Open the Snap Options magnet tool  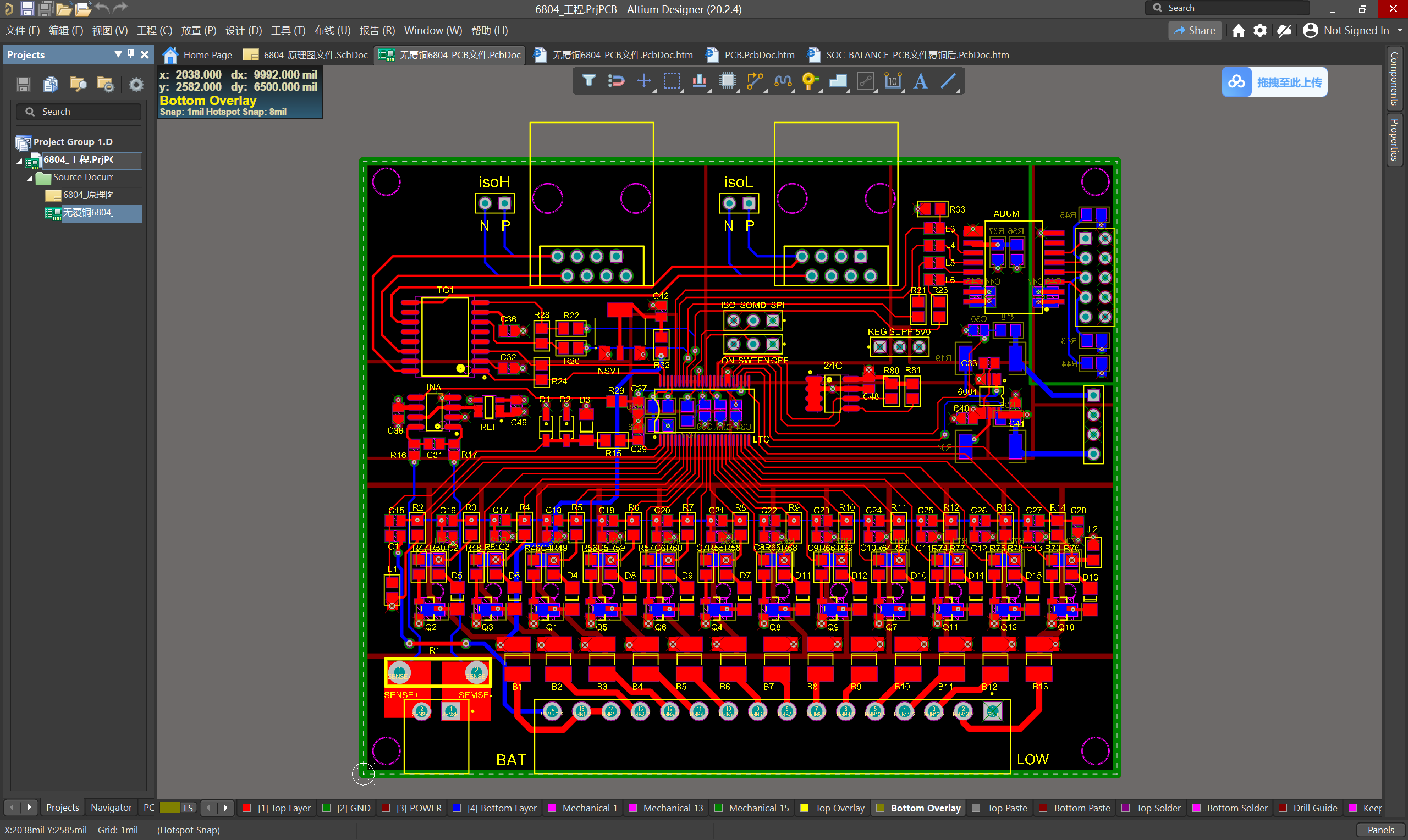click(617, 81)
